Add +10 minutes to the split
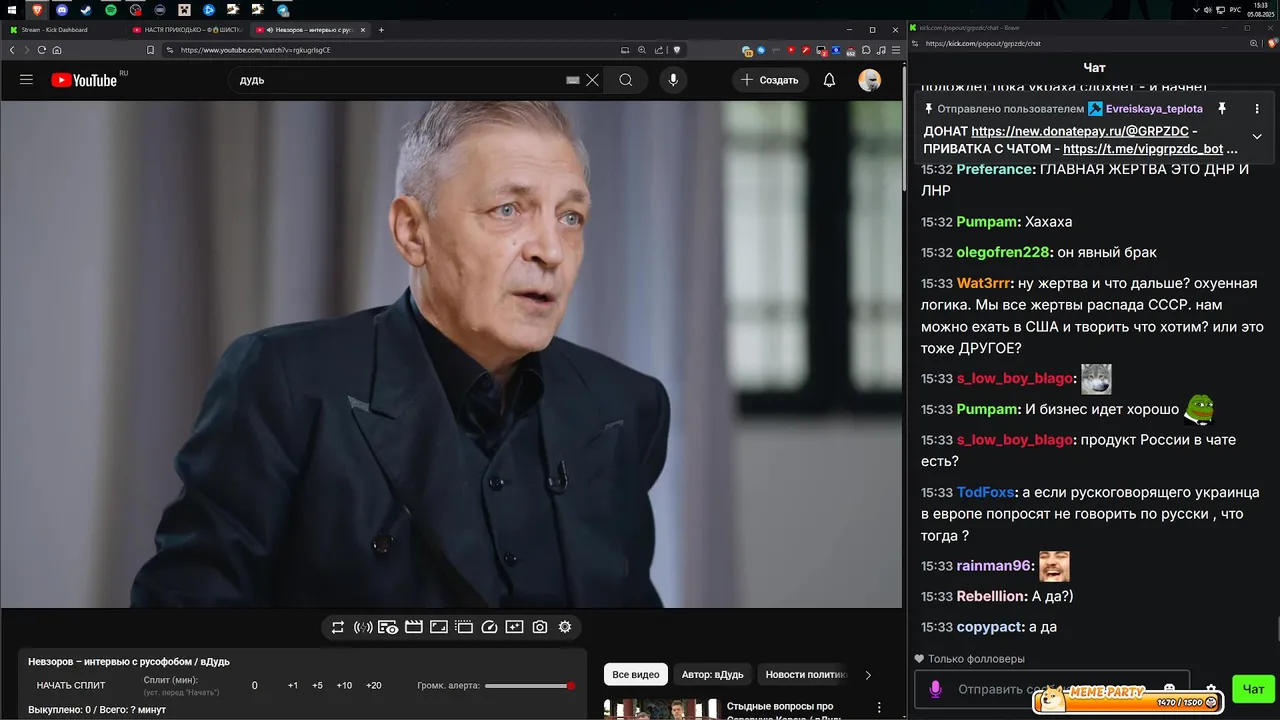 tap(344, 685)
